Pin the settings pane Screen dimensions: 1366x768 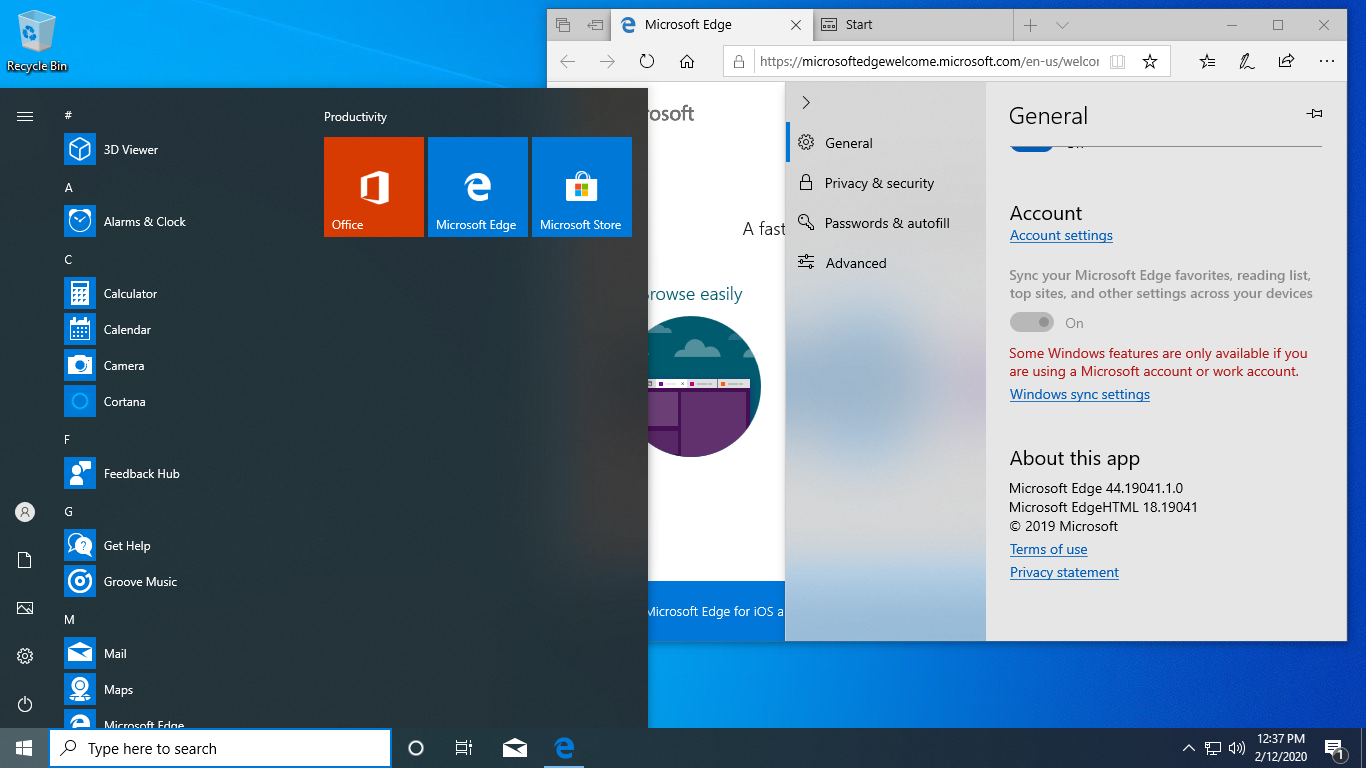pyautogui.click(x=1315, y=114)
